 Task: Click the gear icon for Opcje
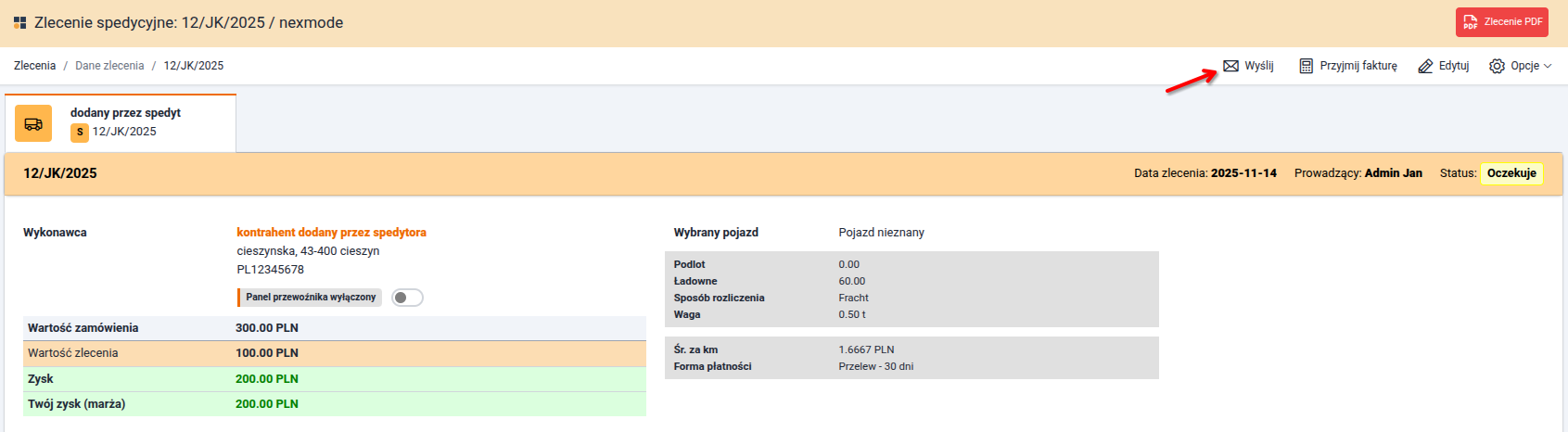[x=1497, y=66]
